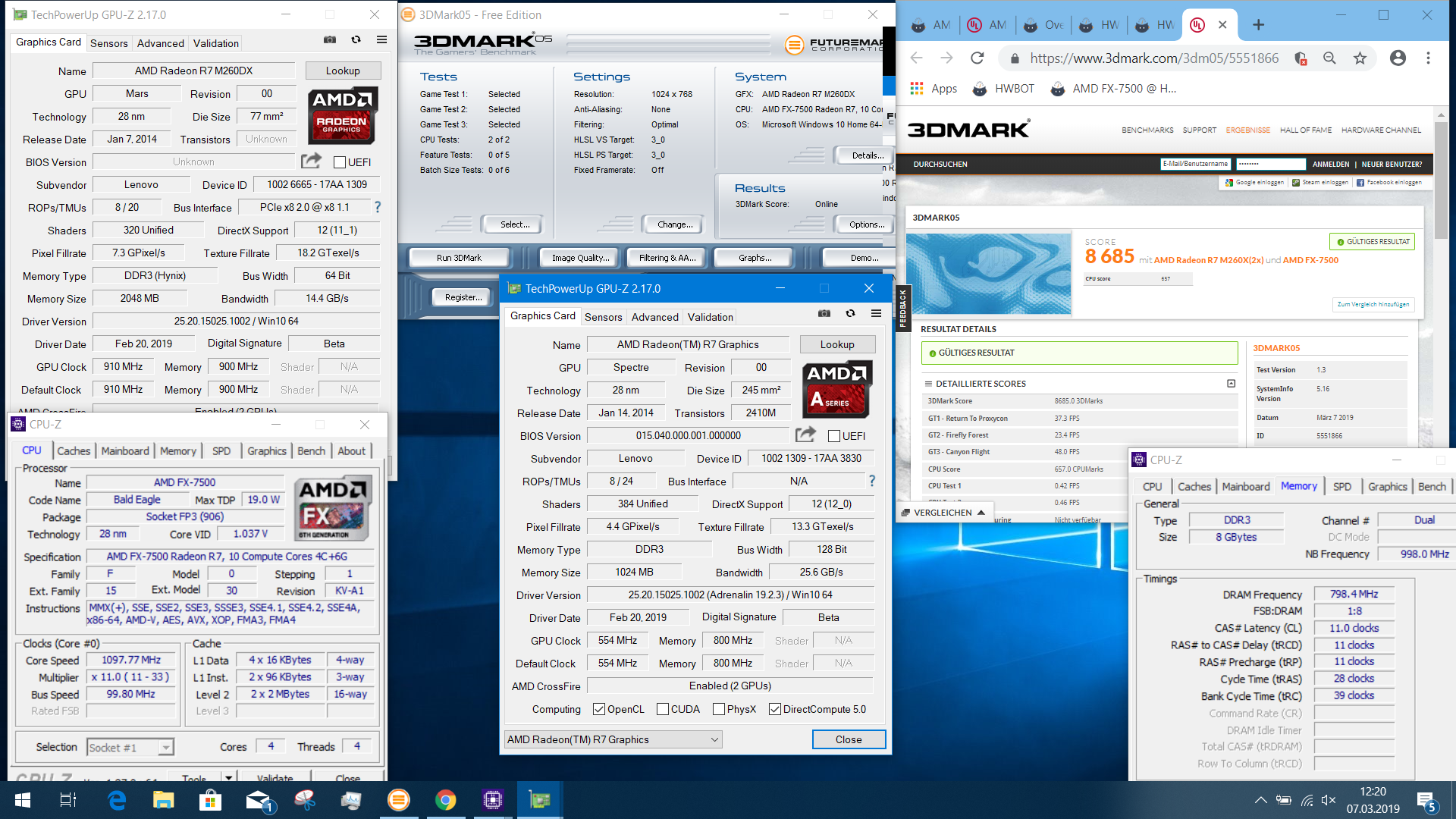Expand the VERGLEICHEN compare bar
The width and height of the screenshot is (1456, 819).
tap(943, 513)
